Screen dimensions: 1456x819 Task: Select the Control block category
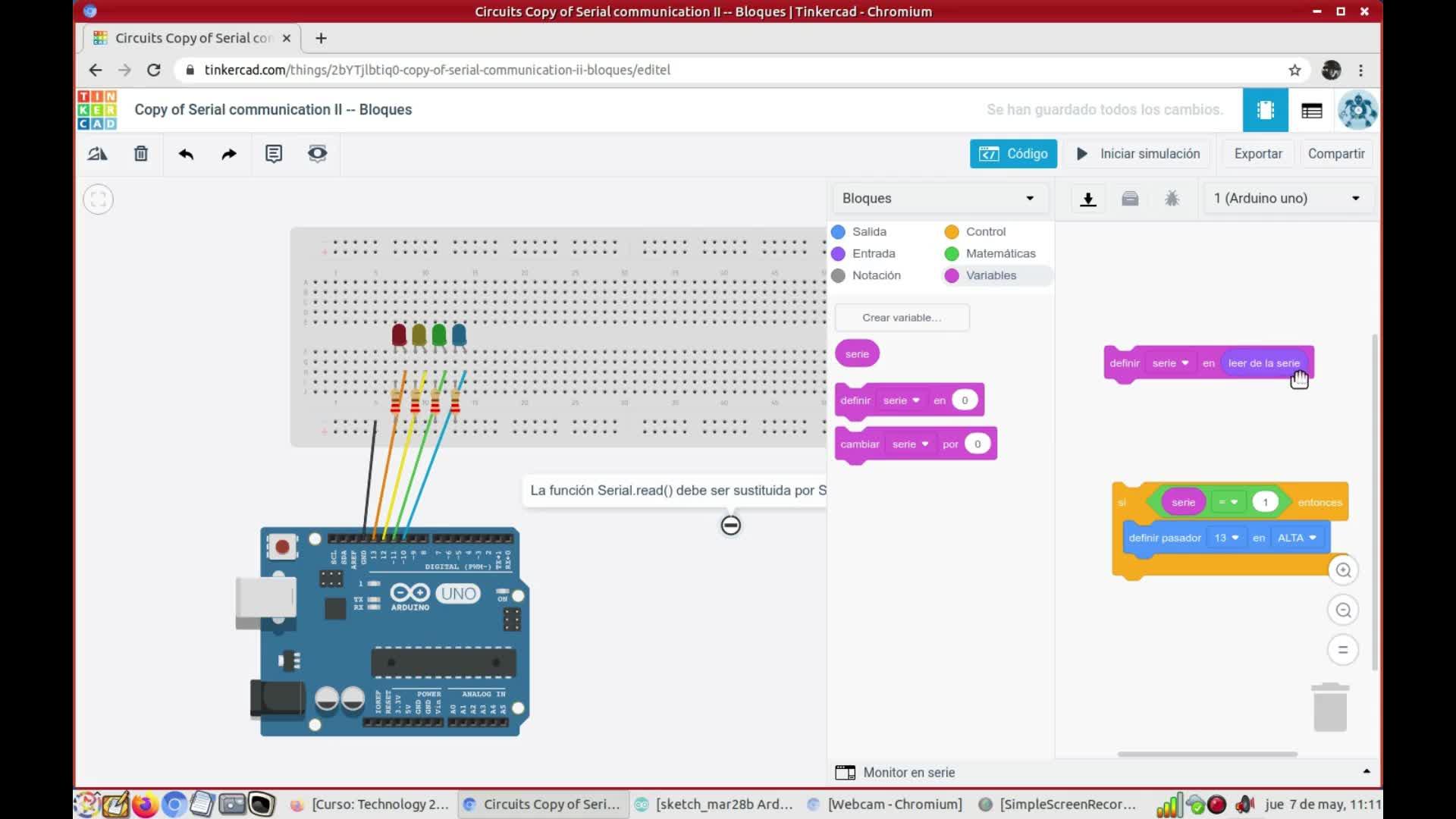coord(985,232)
